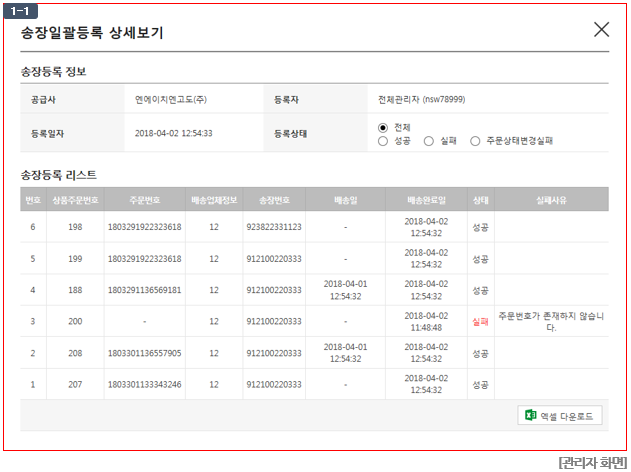Click row 4 shipping date 2018-04-01 12:54:32
Screen dimensions: 631x472
(x=345, y=290)
